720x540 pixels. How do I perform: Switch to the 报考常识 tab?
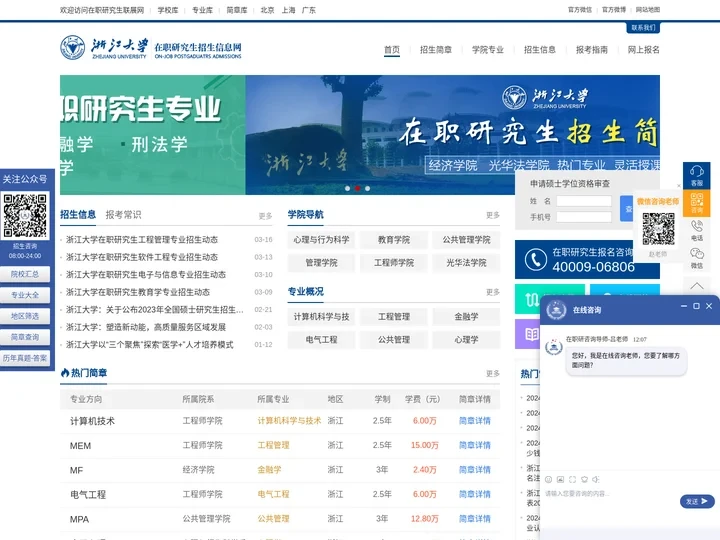coord(123,214)
